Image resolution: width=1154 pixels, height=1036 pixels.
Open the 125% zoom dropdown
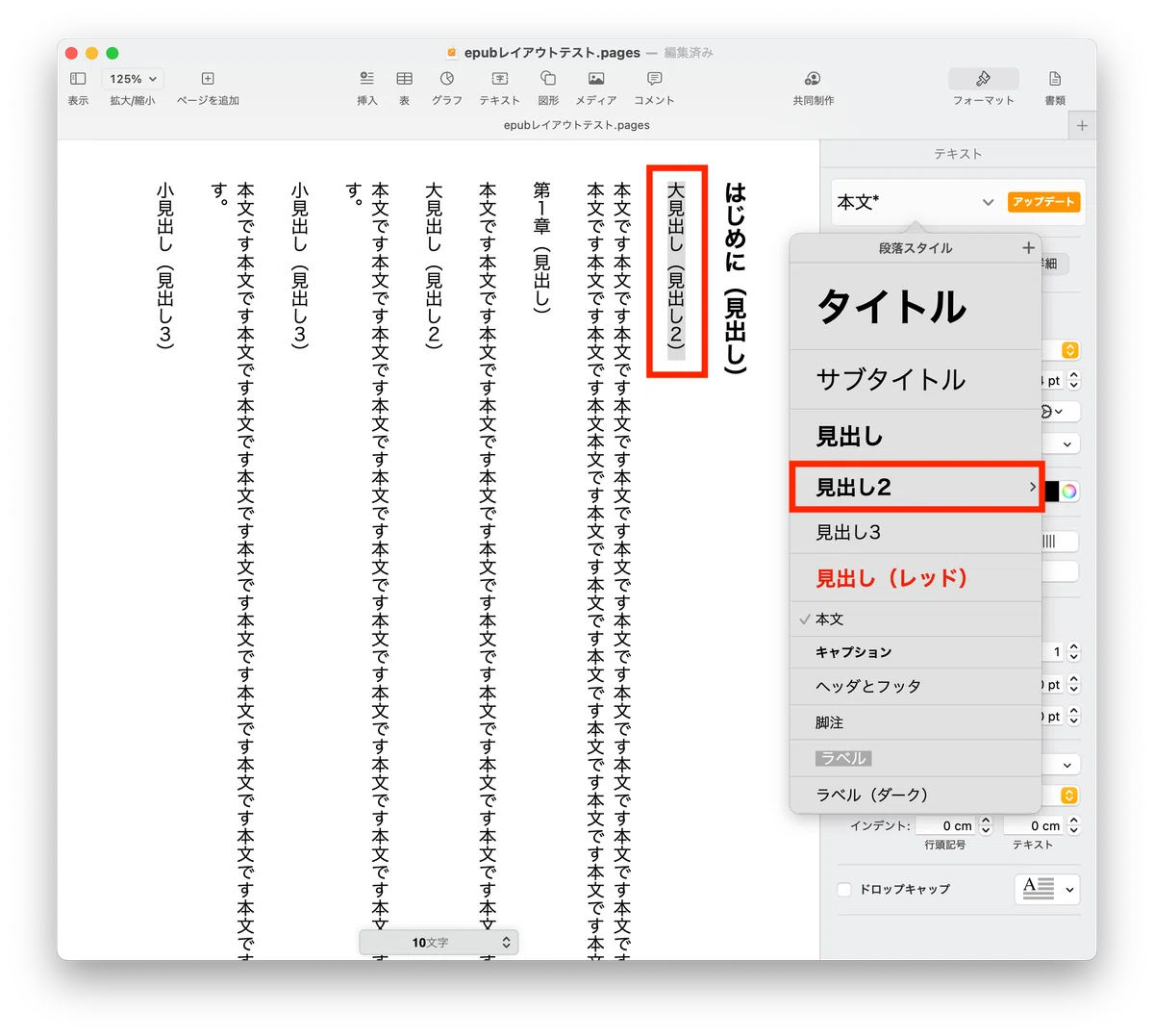(133, 79)
